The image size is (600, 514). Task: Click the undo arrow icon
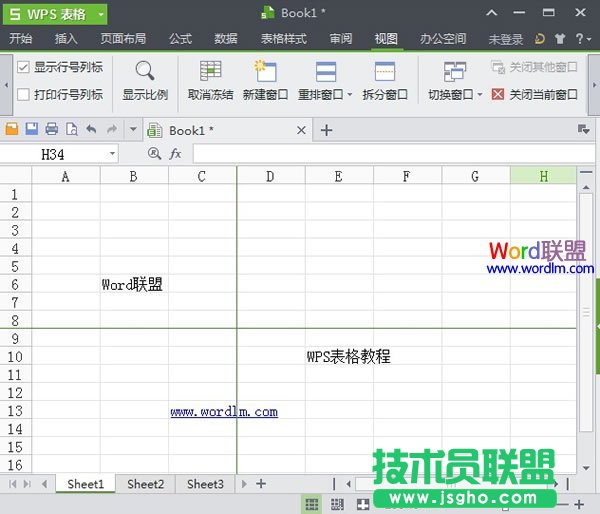pyautogui.click(x=91, y=129)
